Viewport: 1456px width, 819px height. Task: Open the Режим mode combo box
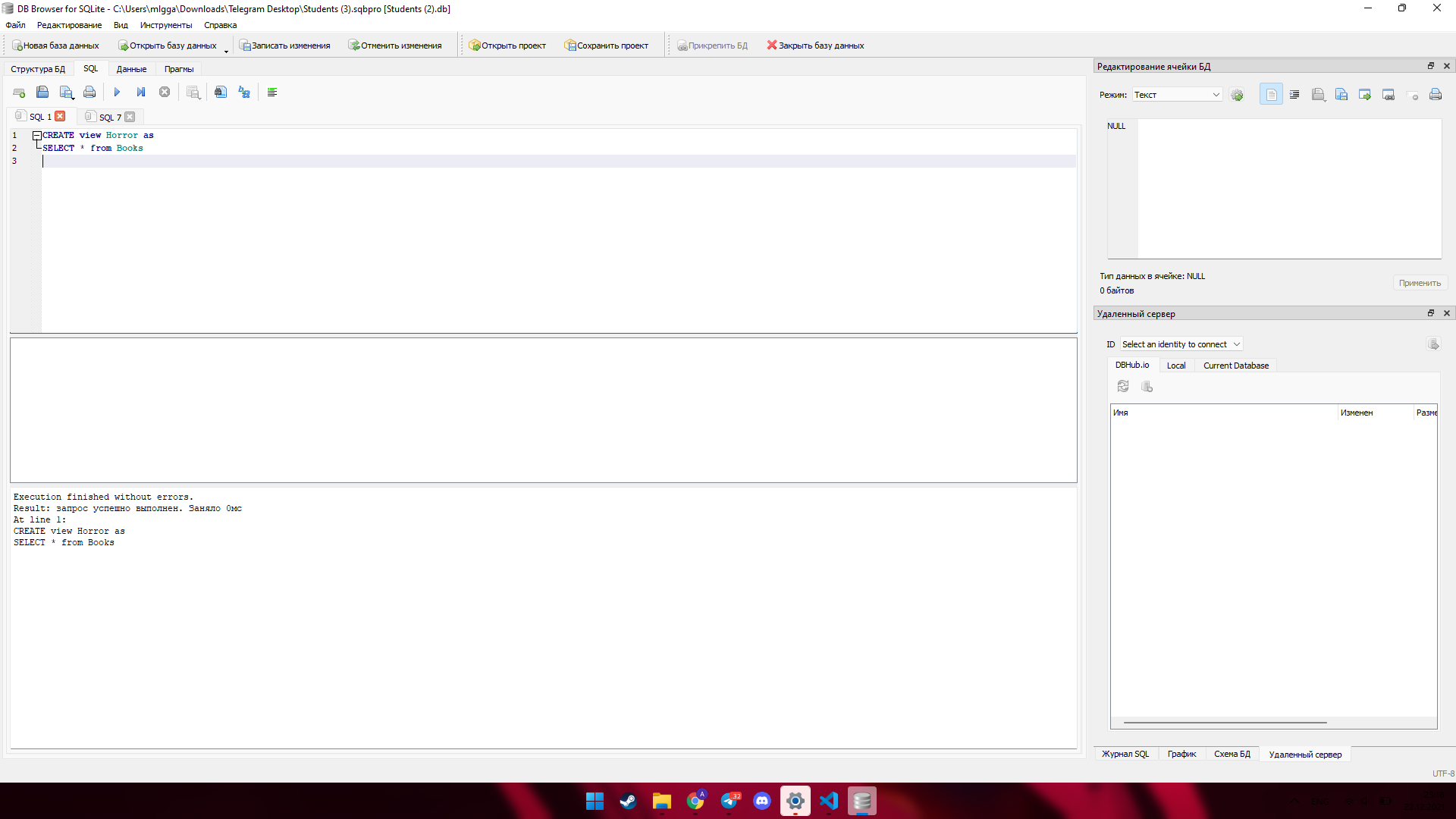point(1177,95)
